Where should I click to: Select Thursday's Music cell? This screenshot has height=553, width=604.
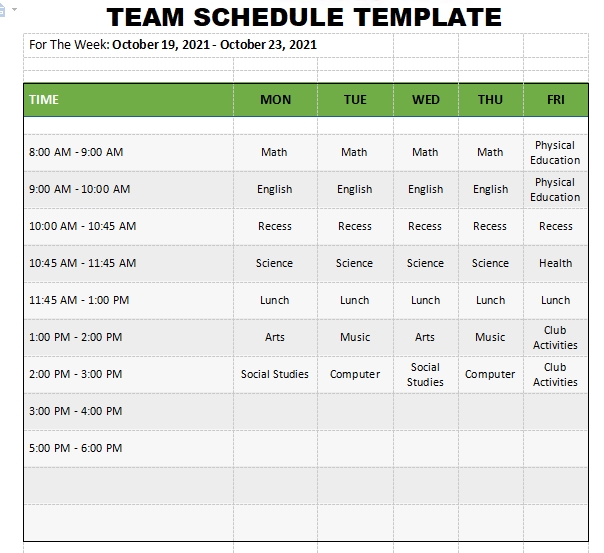(x=490, y=337)
